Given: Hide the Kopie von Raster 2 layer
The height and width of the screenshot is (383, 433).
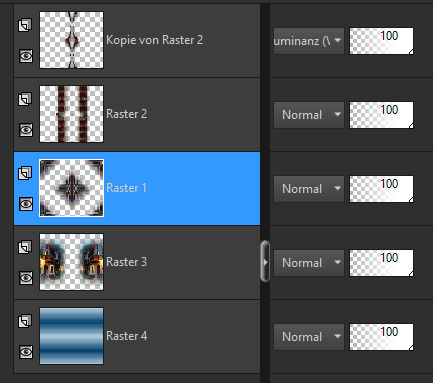Looking at the screenshot, I should click(26, 56).
